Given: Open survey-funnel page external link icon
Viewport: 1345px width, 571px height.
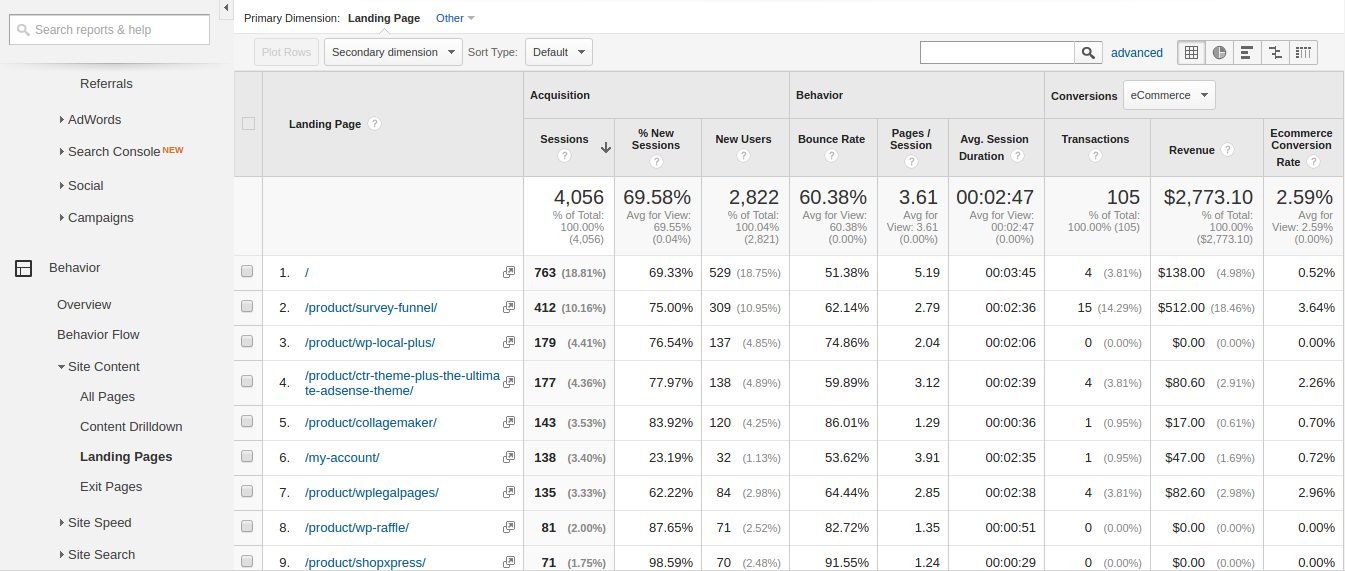Looking at the screenshot, I should click(509, 307).
